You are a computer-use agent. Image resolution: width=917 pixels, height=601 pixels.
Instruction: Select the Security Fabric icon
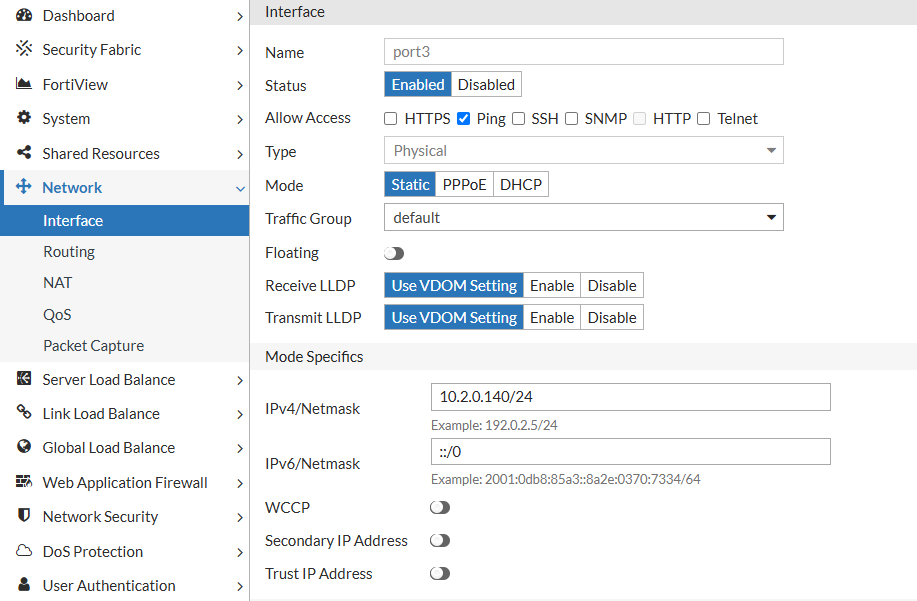[x=21, y=49]
